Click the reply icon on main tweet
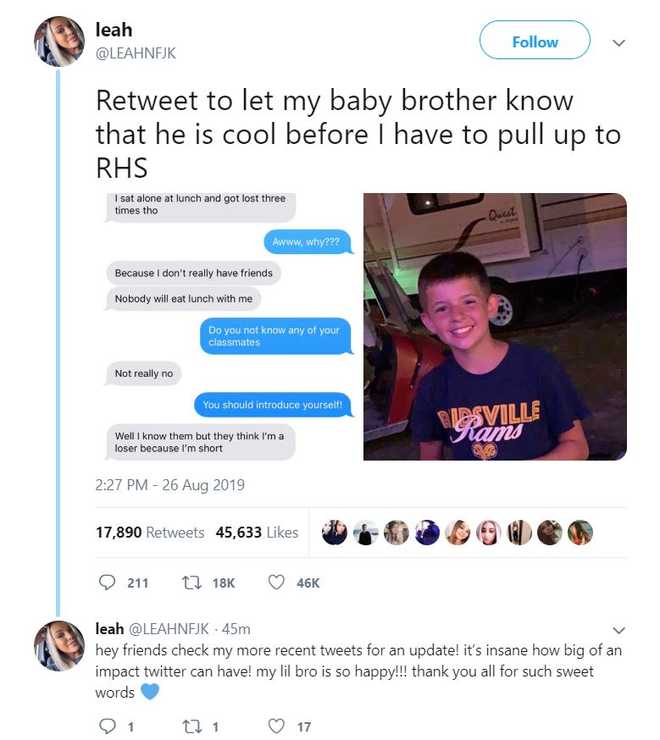Screen dimensions: 660x740 (107, 583)
